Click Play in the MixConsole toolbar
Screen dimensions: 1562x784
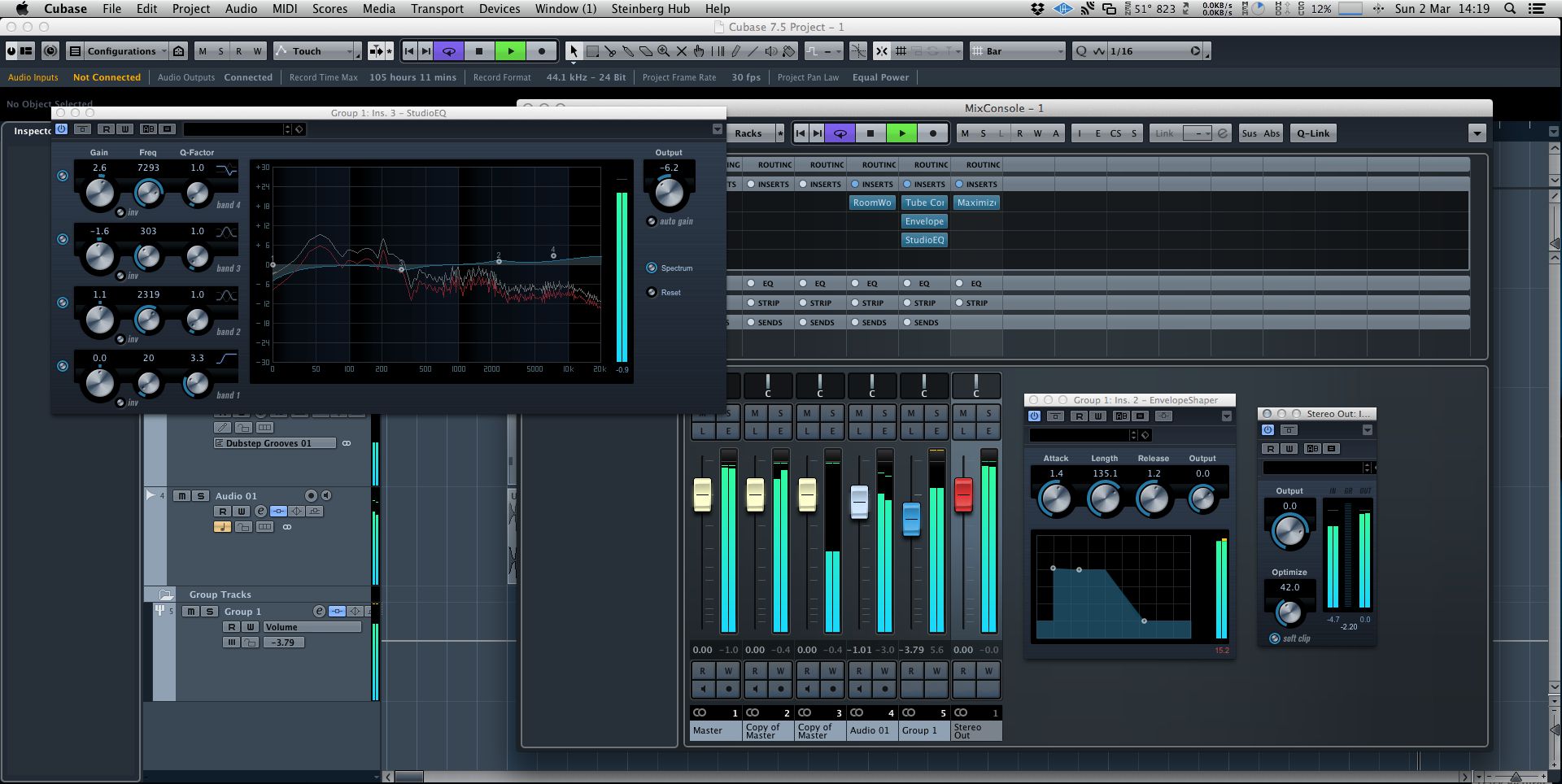901,133
